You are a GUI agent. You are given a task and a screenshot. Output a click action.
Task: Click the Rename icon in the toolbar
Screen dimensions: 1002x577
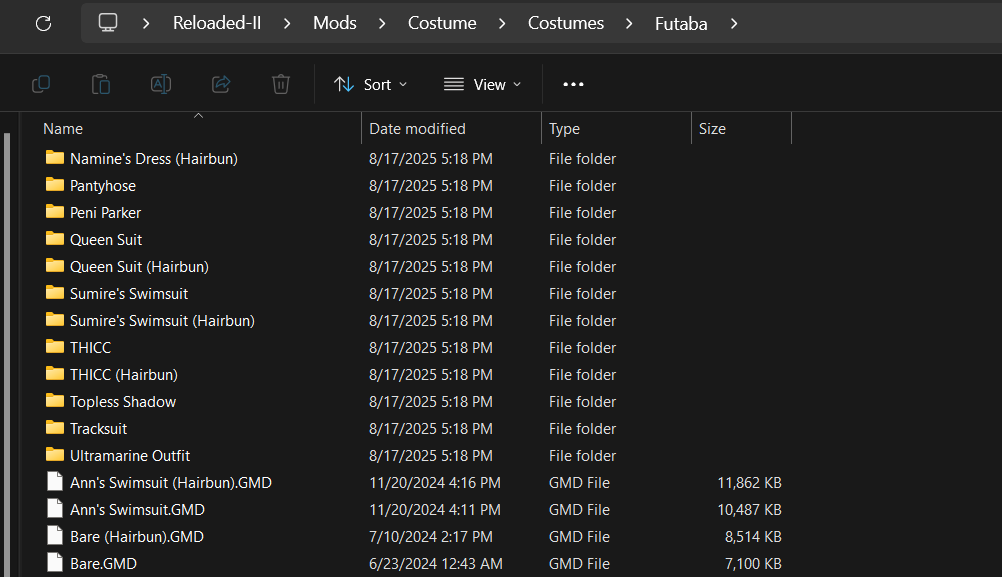[x=161, y=84]
